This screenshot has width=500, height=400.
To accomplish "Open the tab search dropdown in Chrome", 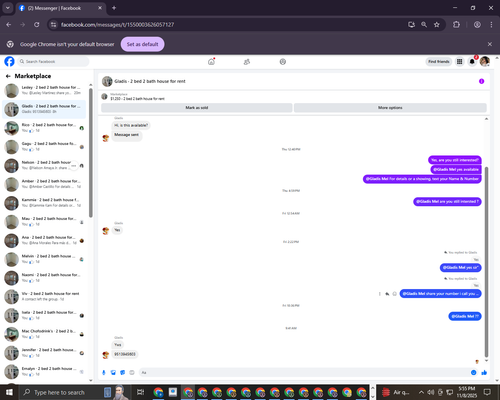I will tap(7, 8).
